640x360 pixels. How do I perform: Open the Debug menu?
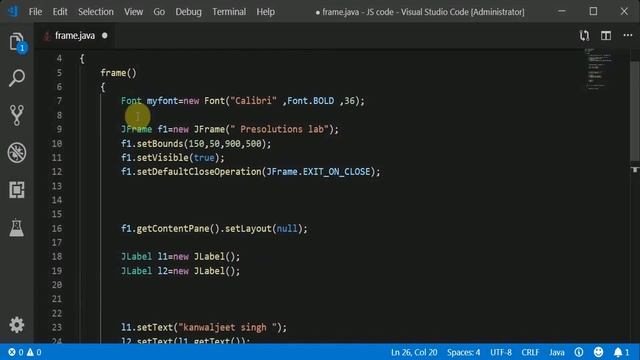pyautogui.click(x=189, y=12)
